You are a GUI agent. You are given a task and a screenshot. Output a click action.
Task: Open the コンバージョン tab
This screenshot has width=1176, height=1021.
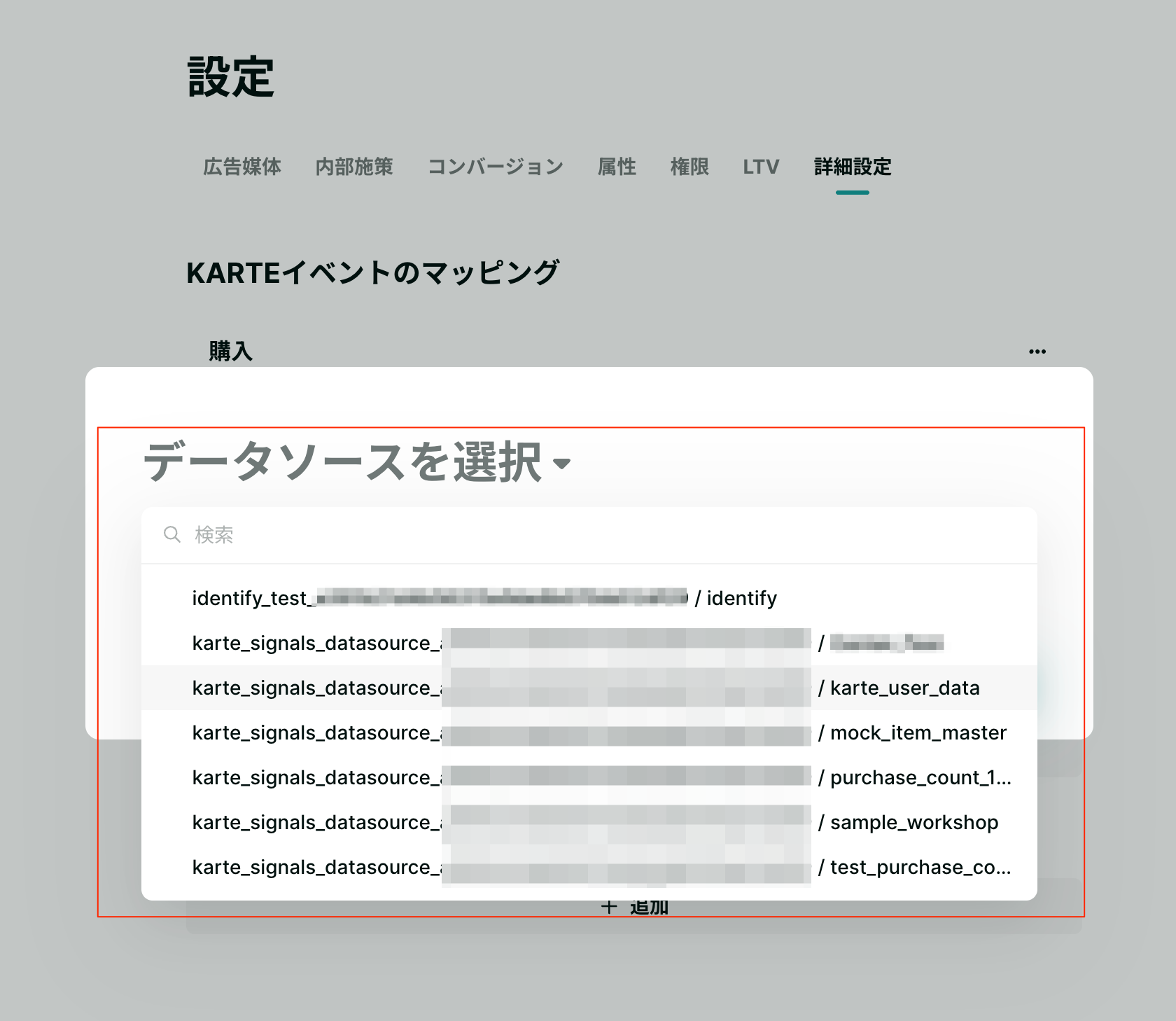tap(496, 167)
